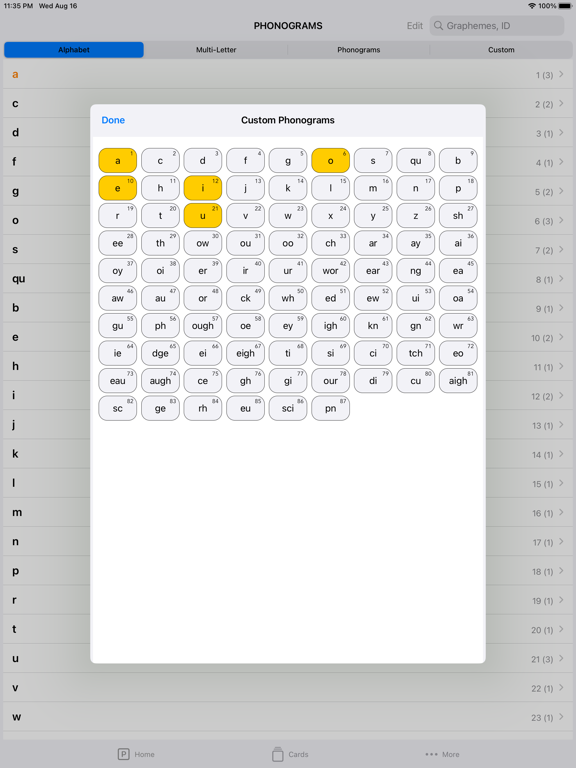Toggle the 'oy' phonogram tile
Image resolution: width=576 pixels, height=768 pixels.
(x=118, y=270)
